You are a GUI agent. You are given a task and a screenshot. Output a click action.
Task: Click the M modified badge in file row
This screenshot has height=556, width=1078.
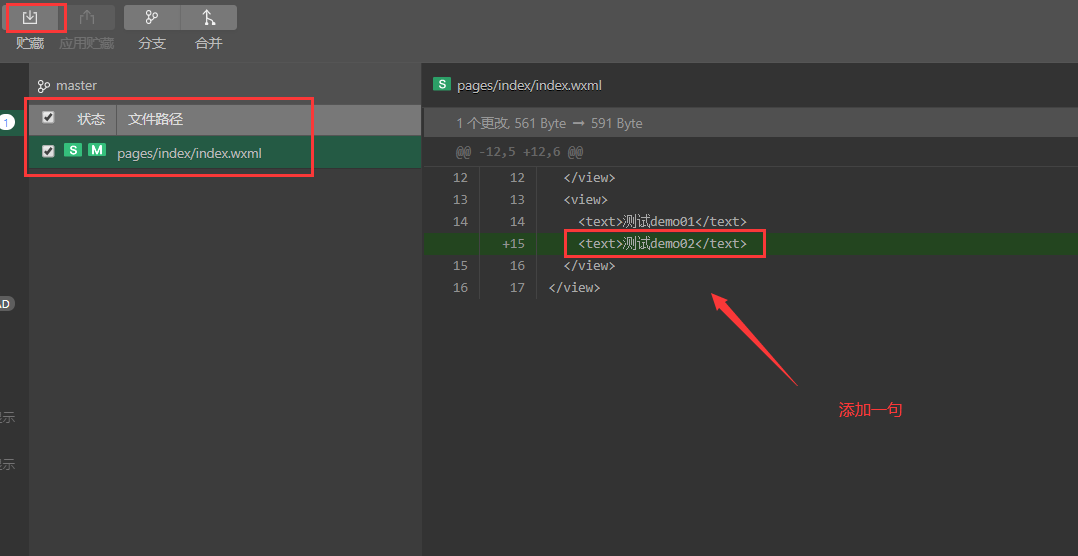point(97,150)
